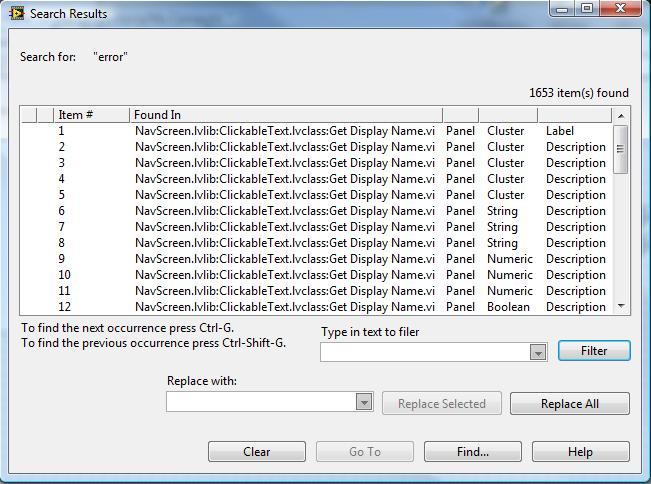Click "Cluster" cell in row 1
This screenshot has width=651, height=484.
(506, 131)
